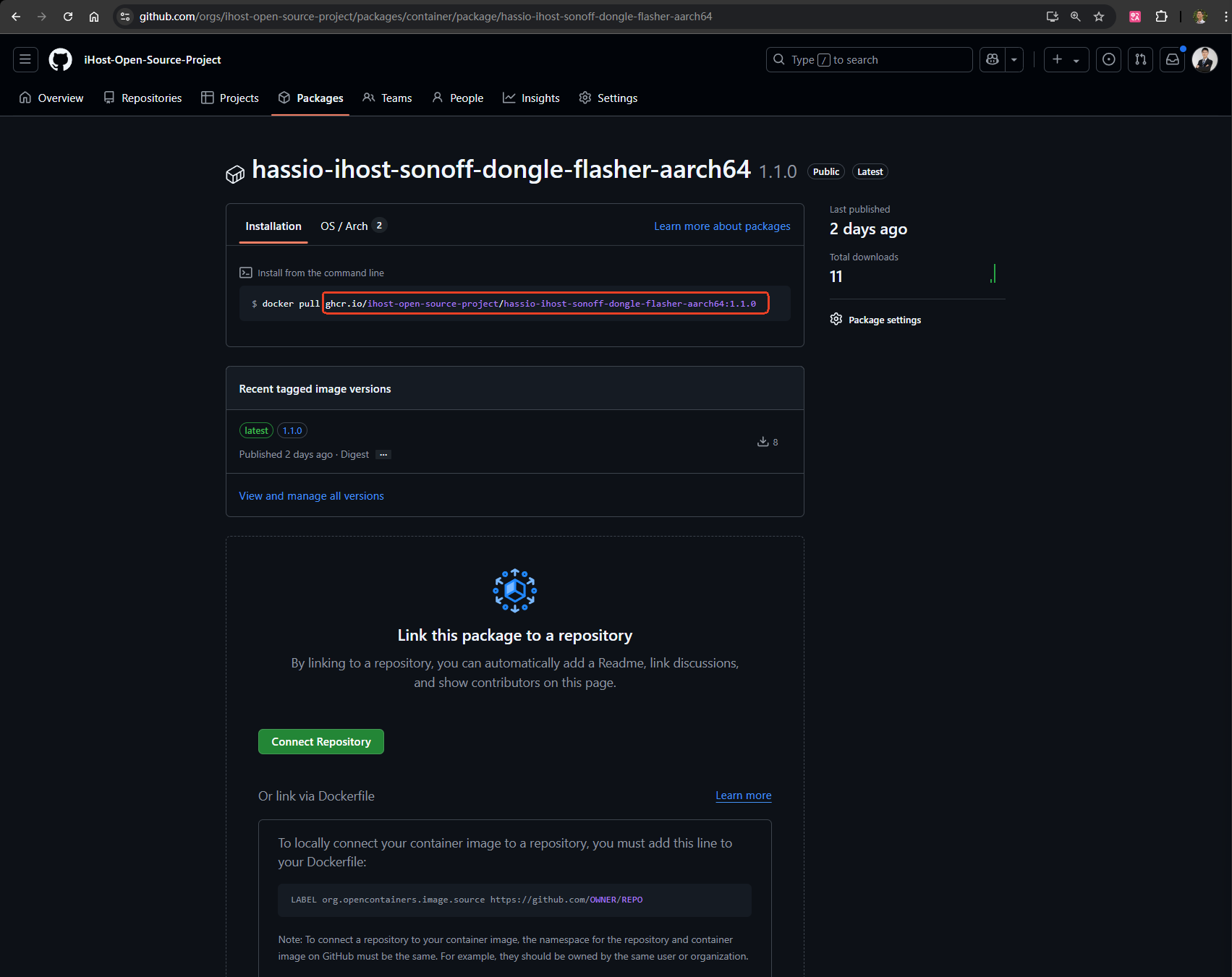Image resolution: width=1232 pixels, height=977 pixels.
Task: Open GitHub Copilot chat
Action: 993,59
